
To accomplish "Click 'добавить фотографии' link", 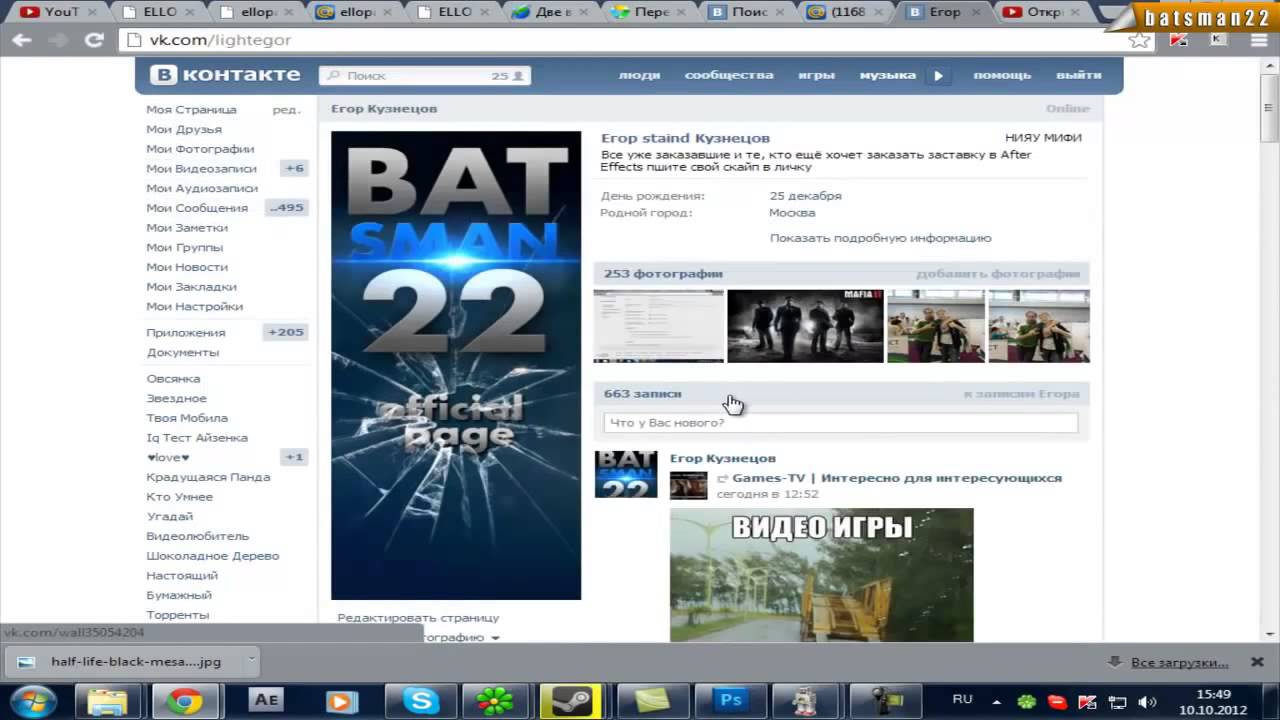I will (998, 273).
